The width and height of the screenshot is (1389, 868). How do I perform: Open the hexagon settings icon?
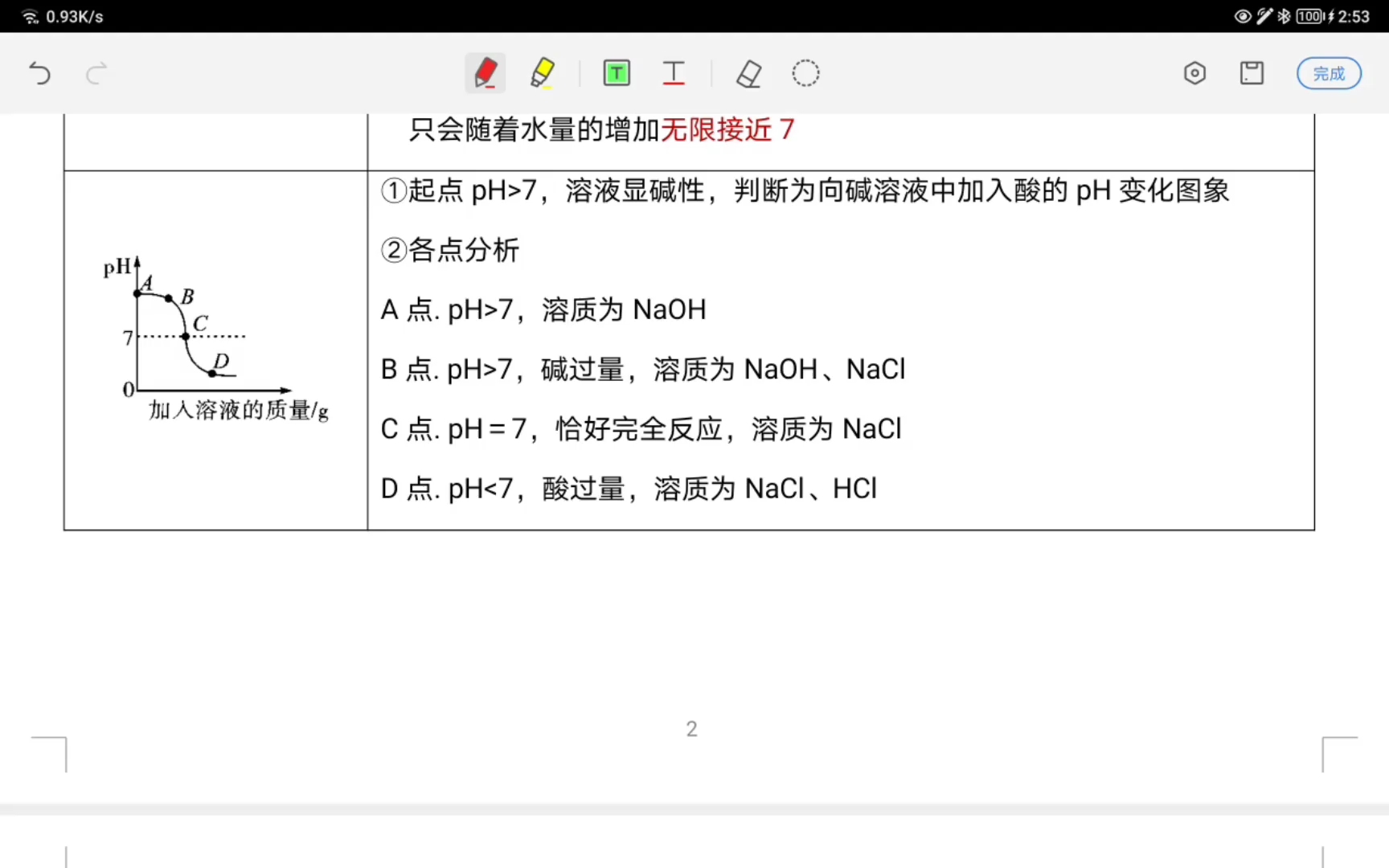(x=1194, y=73)
